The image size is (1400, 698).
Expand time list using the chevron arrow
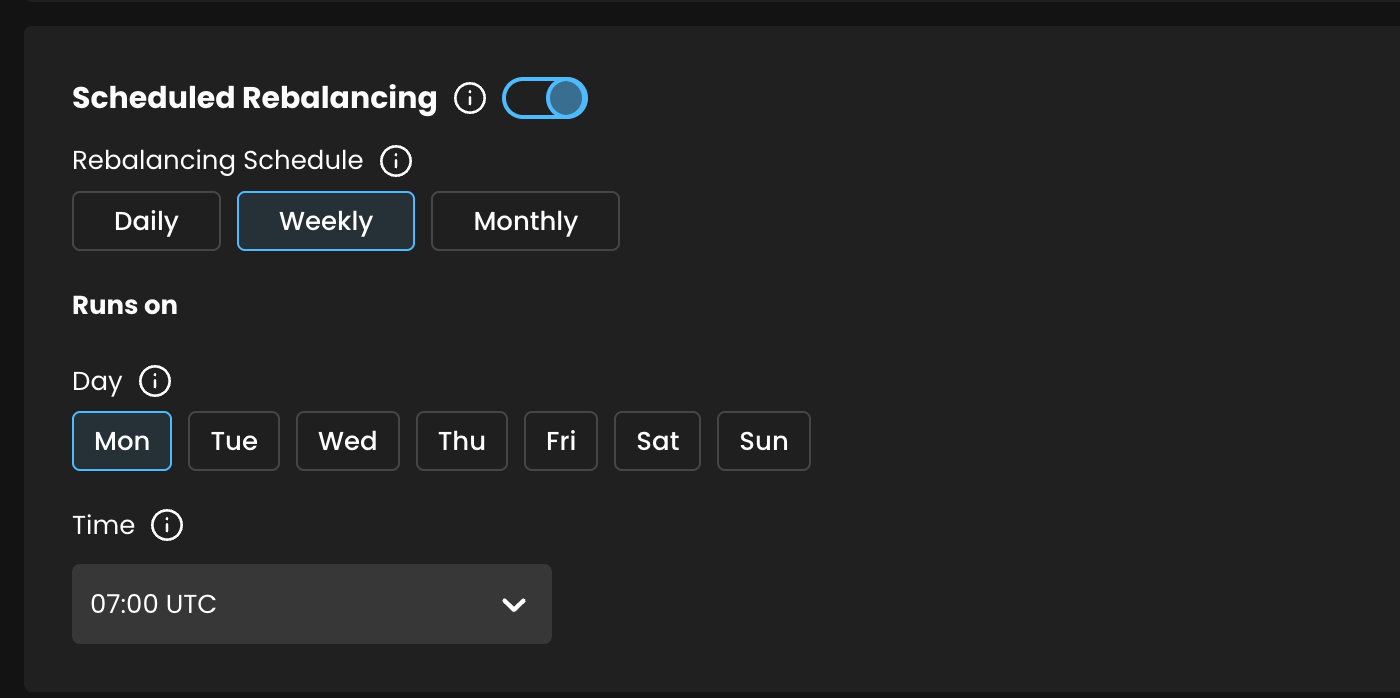tap(514, 604)
